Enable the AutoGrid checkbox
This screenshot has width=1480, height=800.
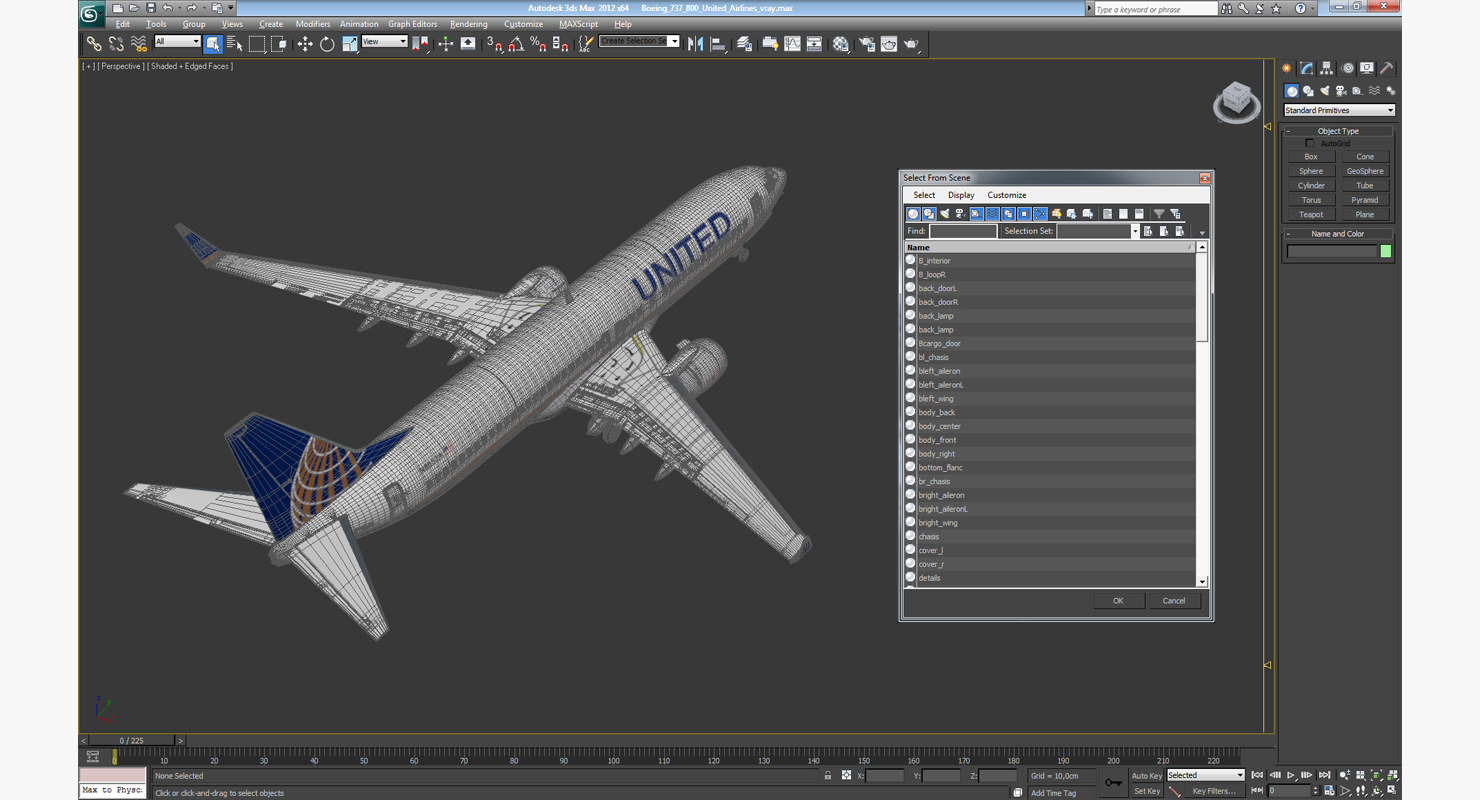(x=1310, y=143)
